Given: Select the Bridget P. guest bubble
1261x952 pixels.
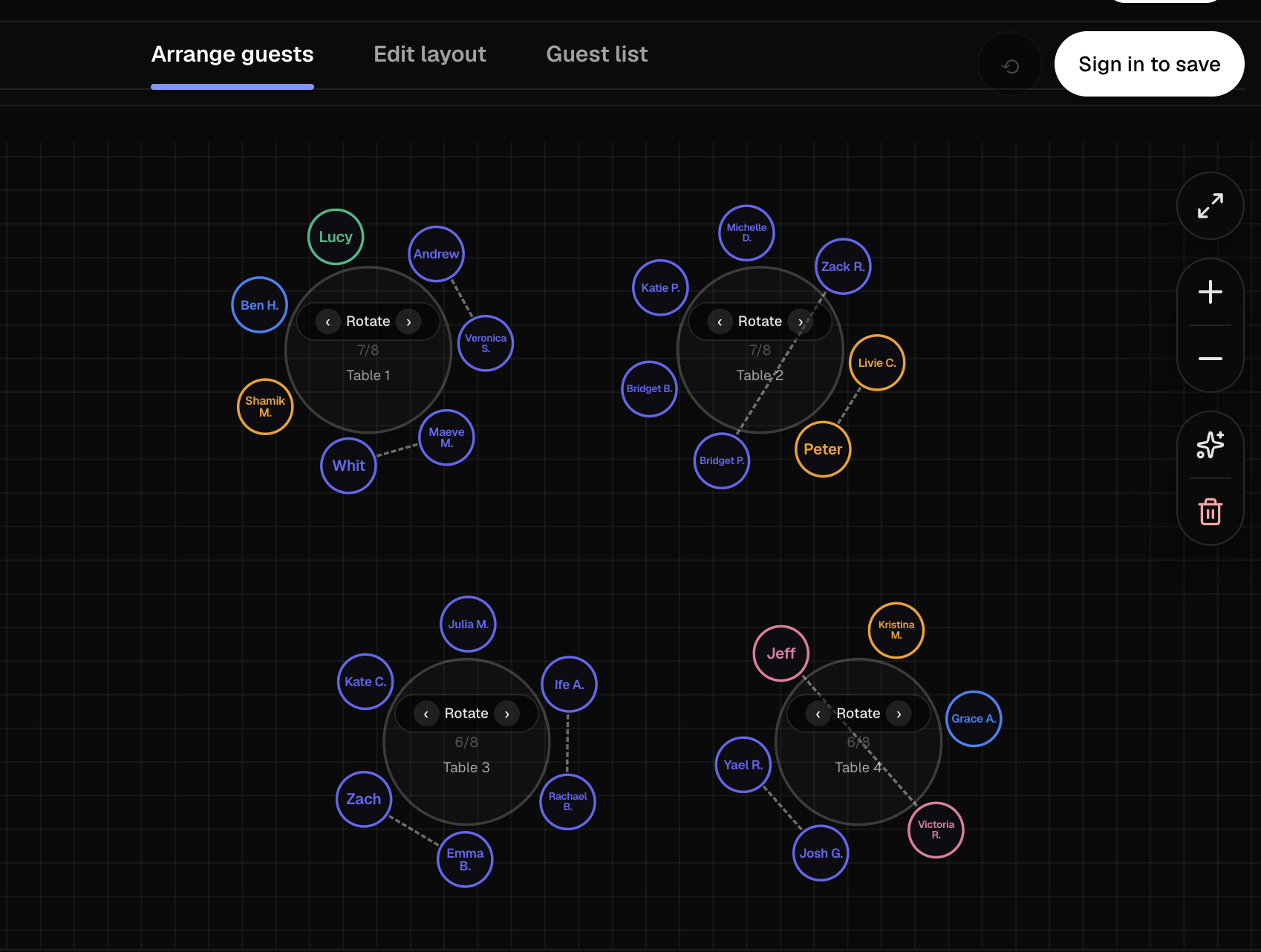Looking at the screenshot, I should (x=722, y=461).
